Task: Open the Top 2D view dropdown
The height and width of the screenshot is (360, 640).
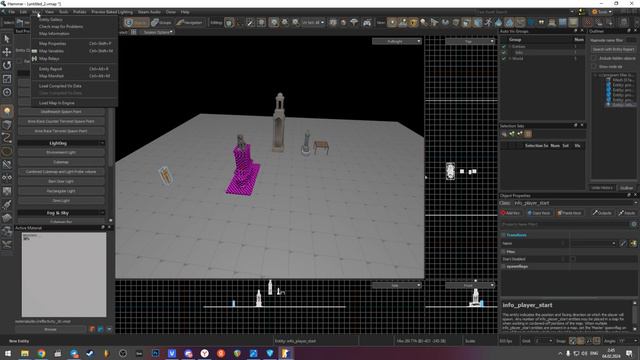Action: 470,41
